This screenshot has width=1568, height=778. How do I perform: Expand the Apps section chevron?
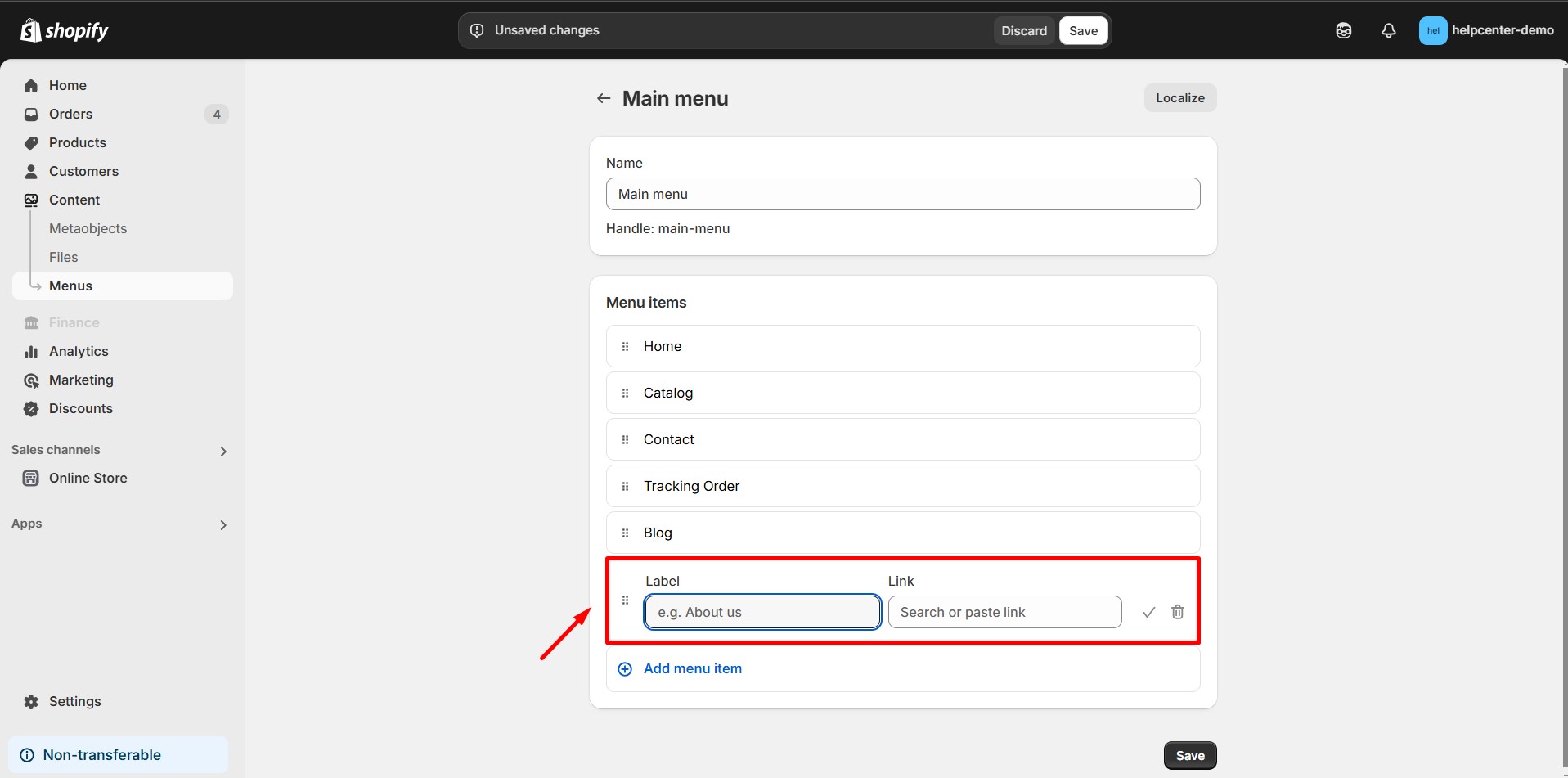pyautogui.click(x=223, y=524)
